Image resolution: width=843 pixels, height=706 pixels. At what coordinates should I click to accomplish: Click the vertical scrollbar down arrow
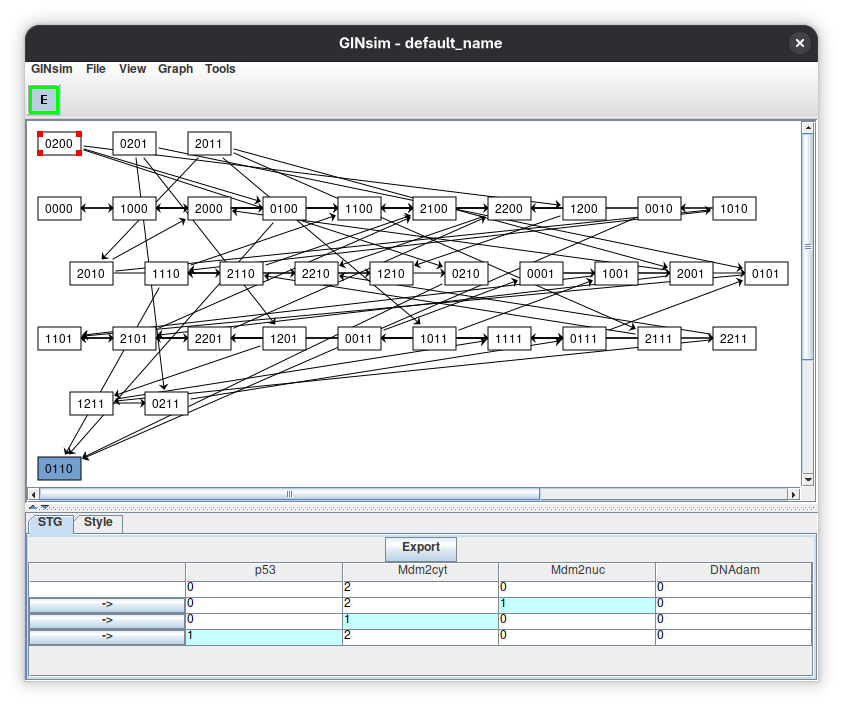coord(808,479)
